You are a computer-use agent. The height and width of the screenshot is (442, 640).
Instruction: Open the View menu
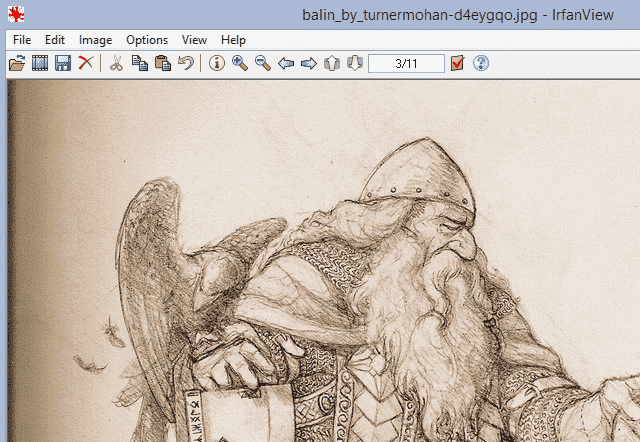[x=194, y=40]
